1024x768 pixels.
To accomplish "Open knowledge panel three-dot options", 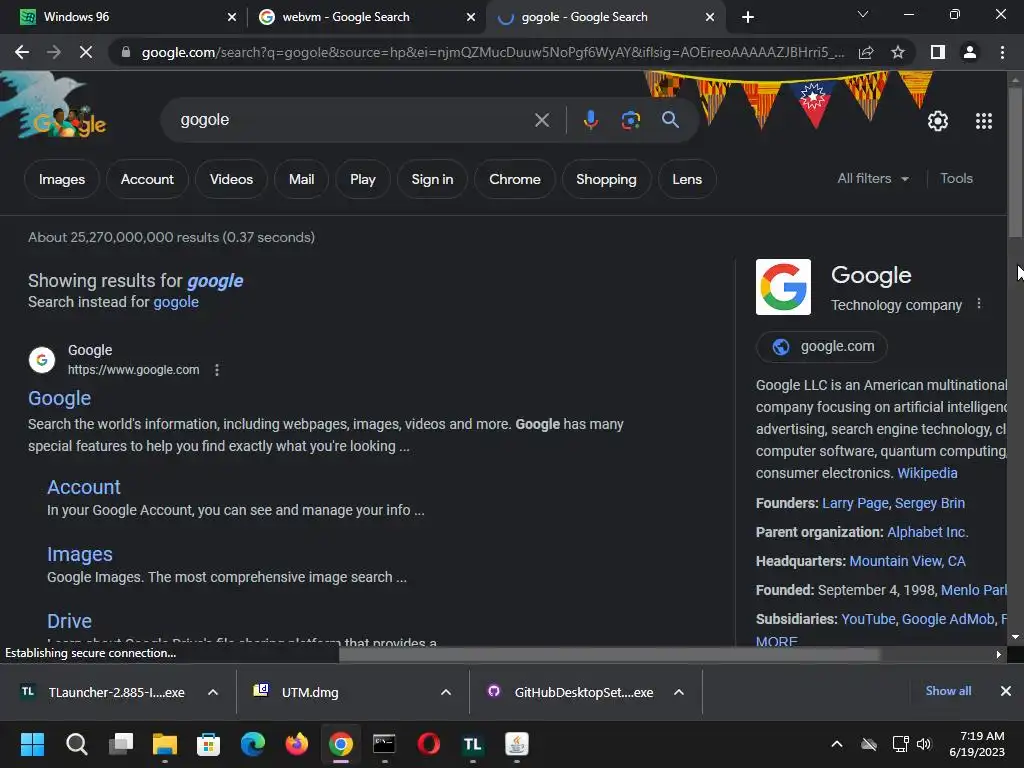I will [x=978, y=304].
